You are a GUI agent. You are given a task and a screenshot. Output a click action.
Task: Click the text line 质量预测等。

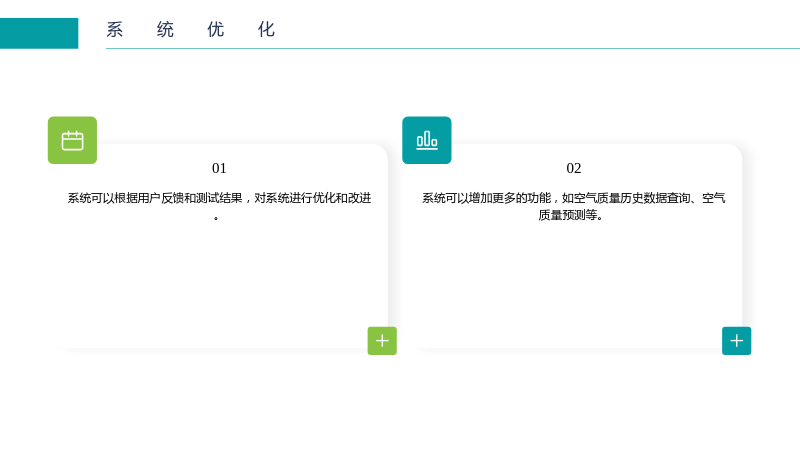[x=571, y=215]
